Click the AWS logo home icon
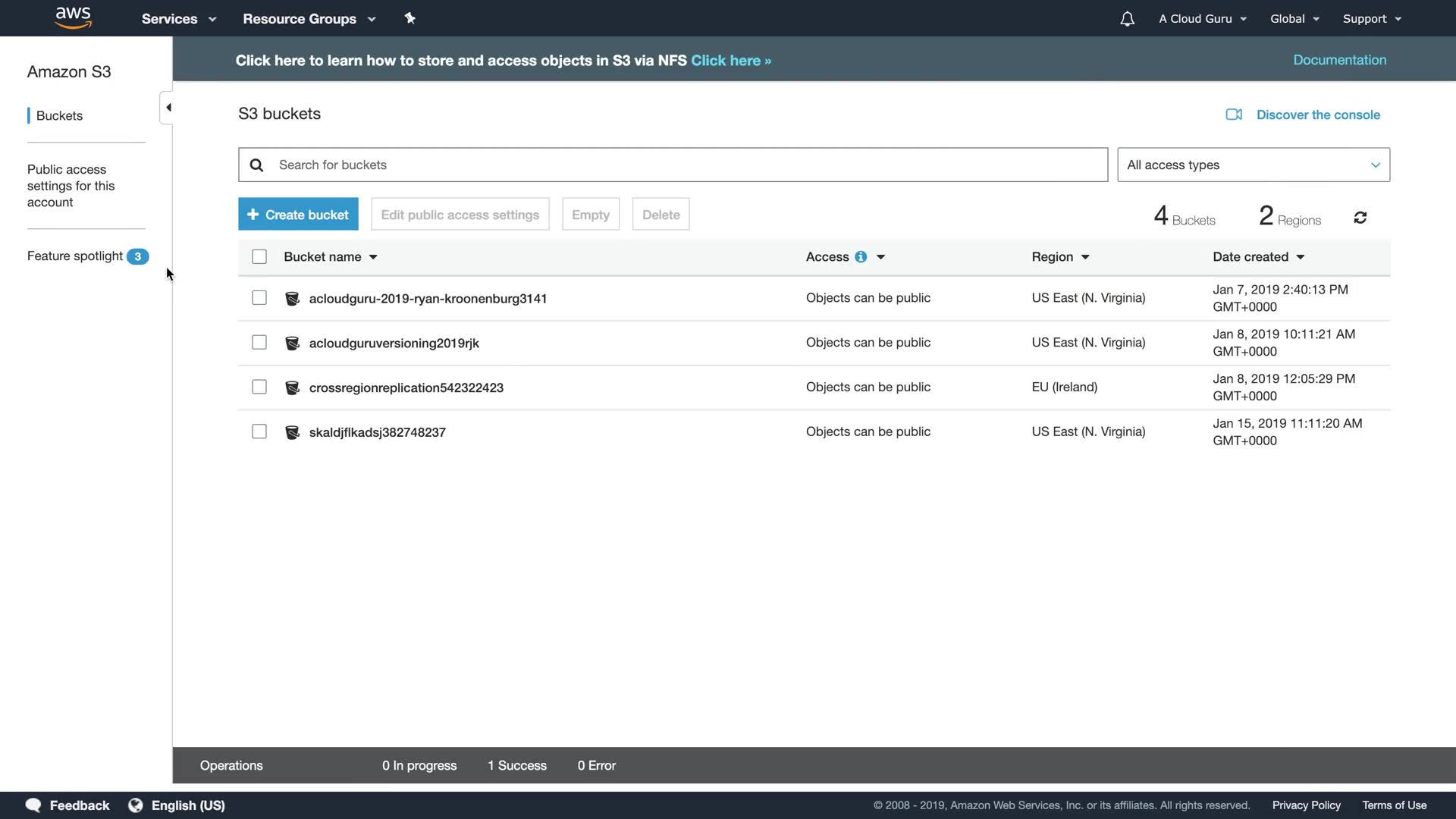1456x819 pixels. [74, 17]
